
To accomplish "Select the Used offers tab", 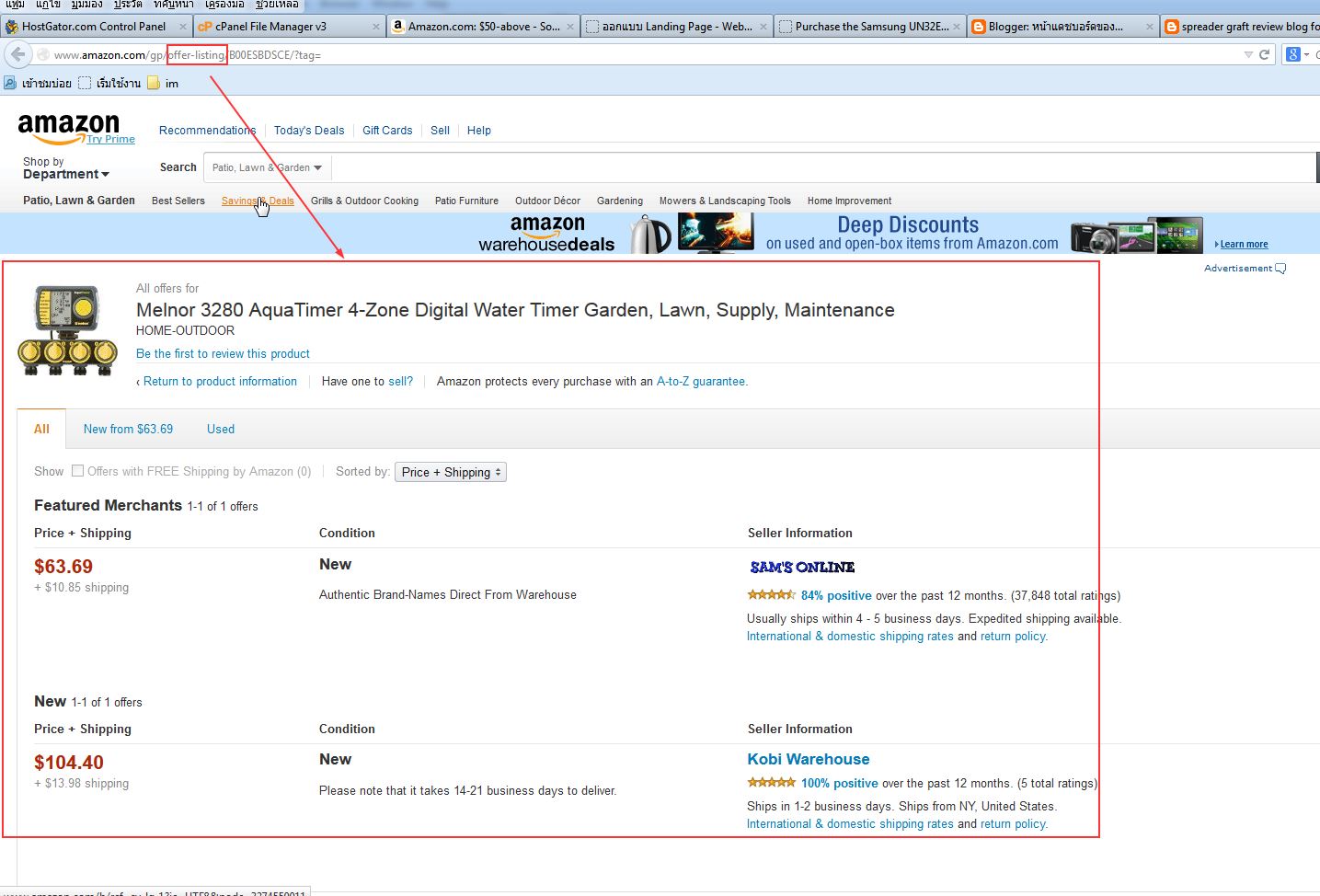I will point(221,429).
